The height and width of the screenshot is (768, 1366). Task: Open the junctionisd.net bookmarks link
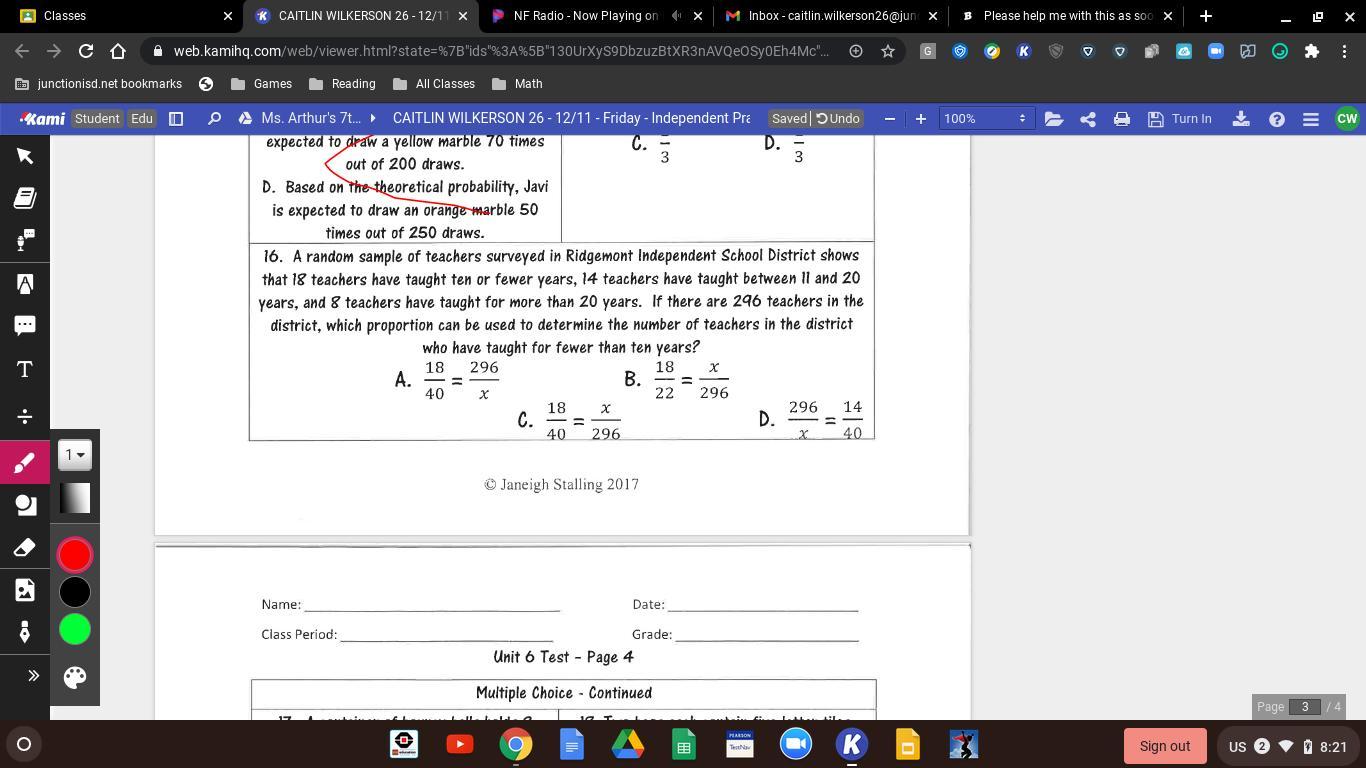coord(97,84)
